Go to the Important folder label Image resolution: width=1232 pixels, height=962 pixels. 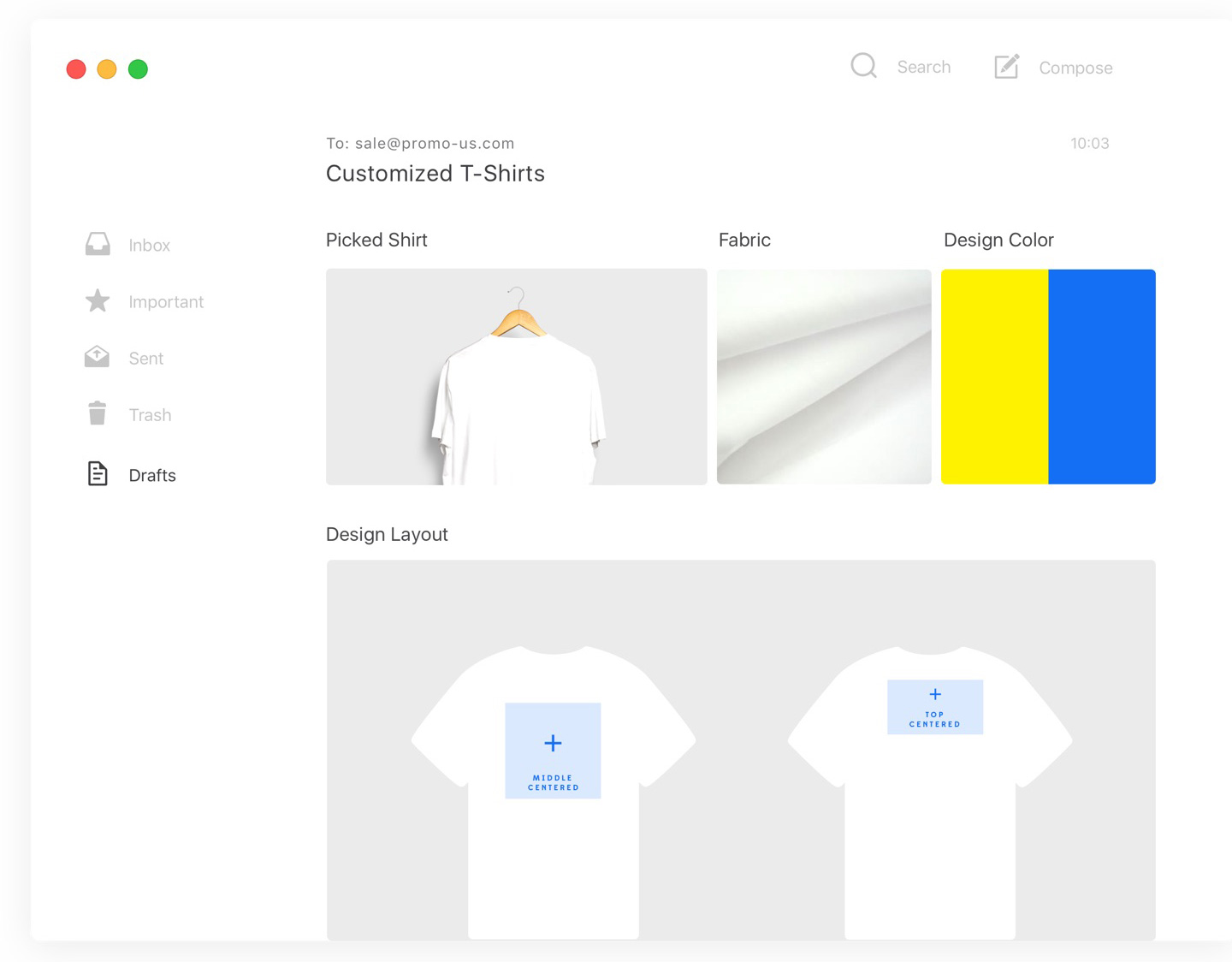click(166, 302)
